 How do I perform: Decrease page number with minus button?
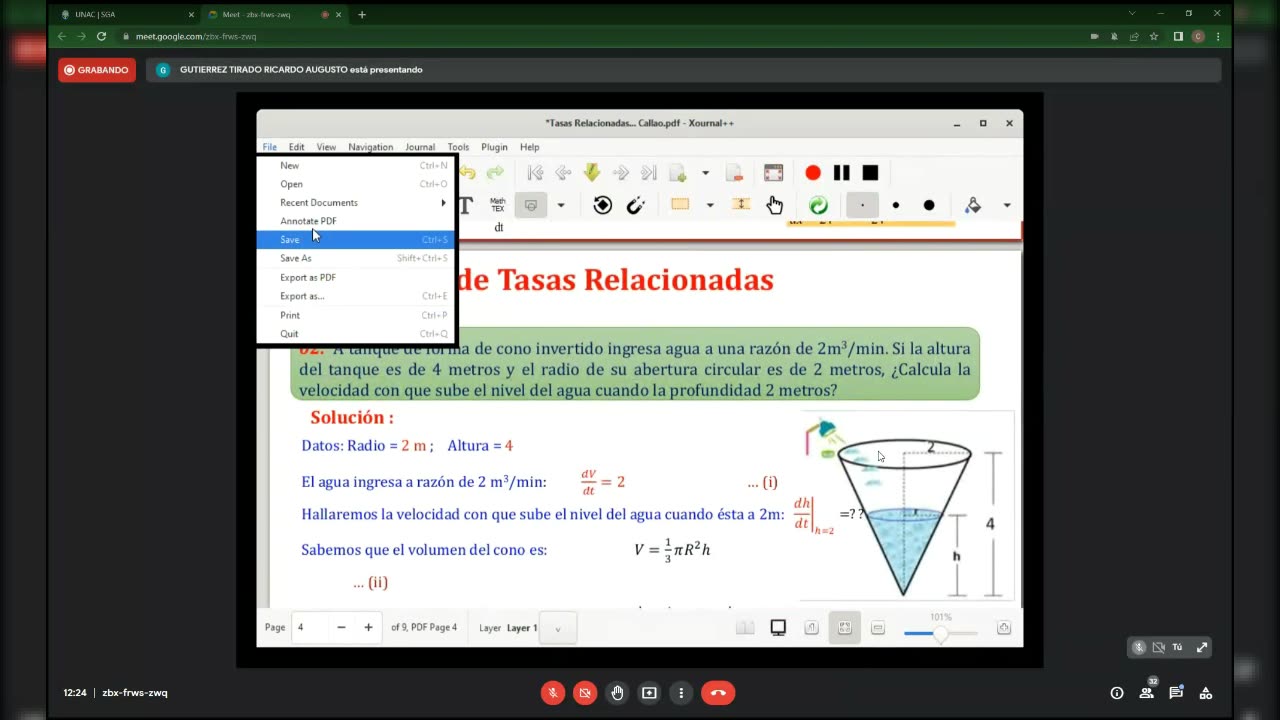pyautogui.click(x=341, y=627)
